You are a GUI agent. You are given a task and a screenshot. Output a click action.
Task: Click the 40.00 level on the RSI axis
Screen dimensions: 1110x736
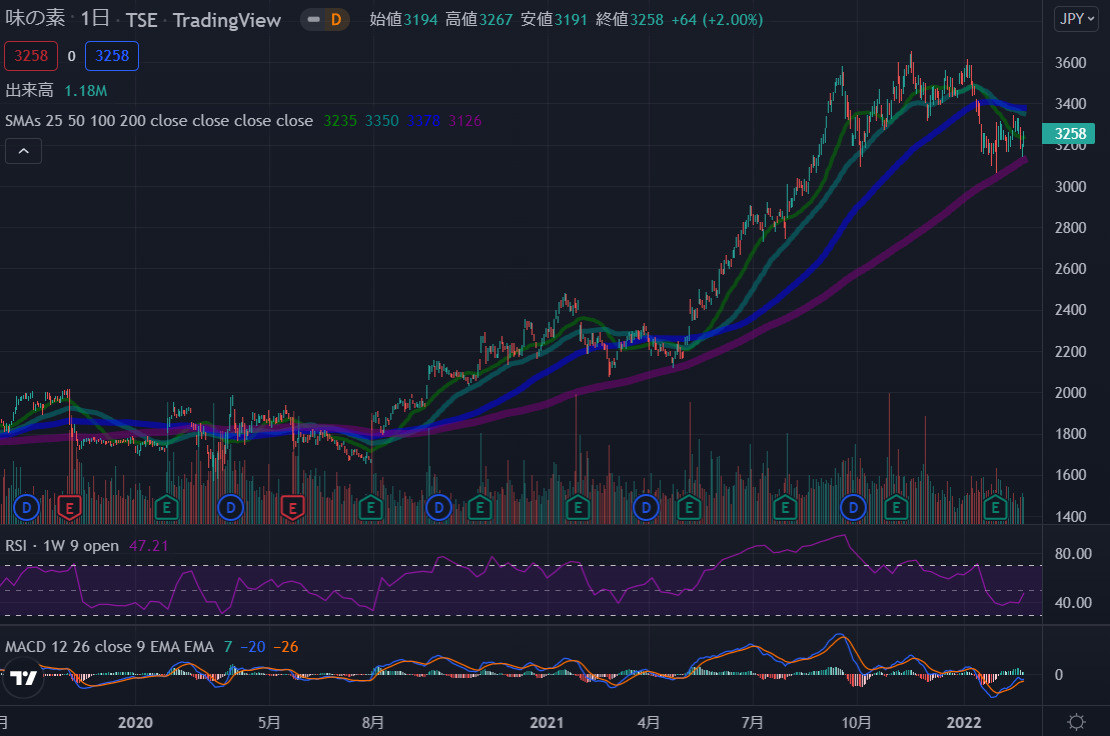(x=1073, y=603)
